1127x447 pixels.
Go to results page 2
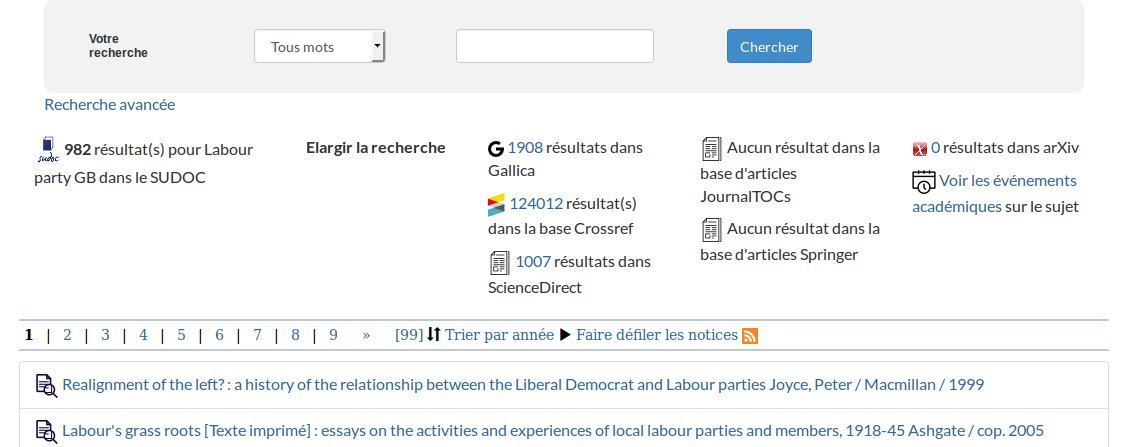click(x=68, y=335)
